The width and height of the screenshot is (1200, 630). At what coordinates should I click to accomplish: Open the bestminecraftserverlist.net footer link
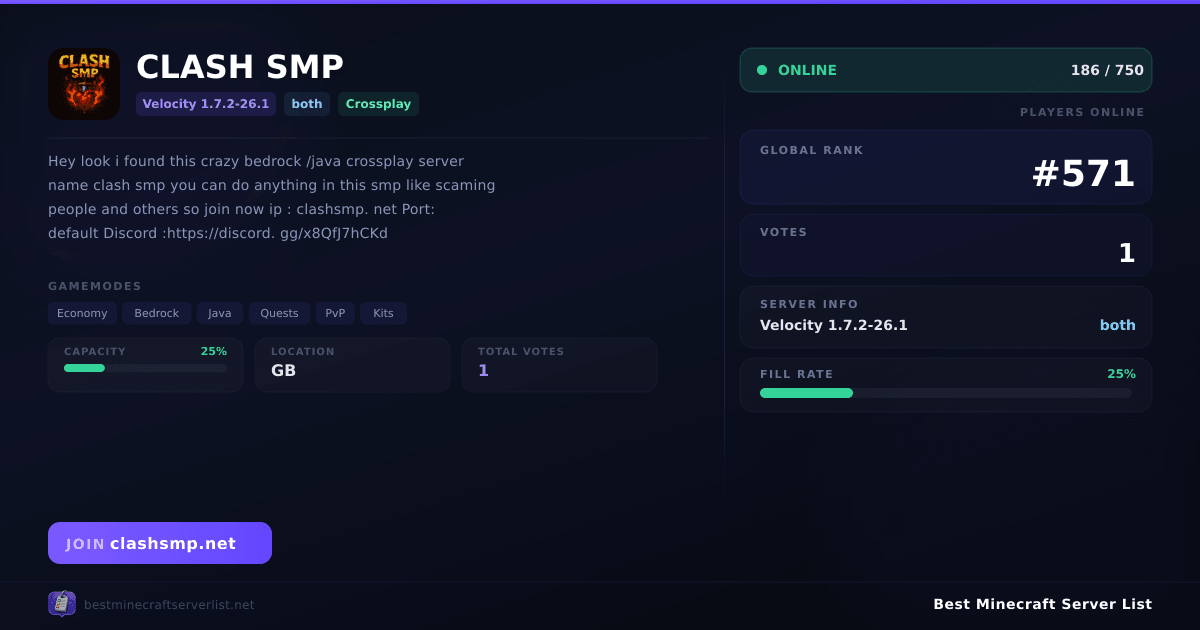point(169,605)
